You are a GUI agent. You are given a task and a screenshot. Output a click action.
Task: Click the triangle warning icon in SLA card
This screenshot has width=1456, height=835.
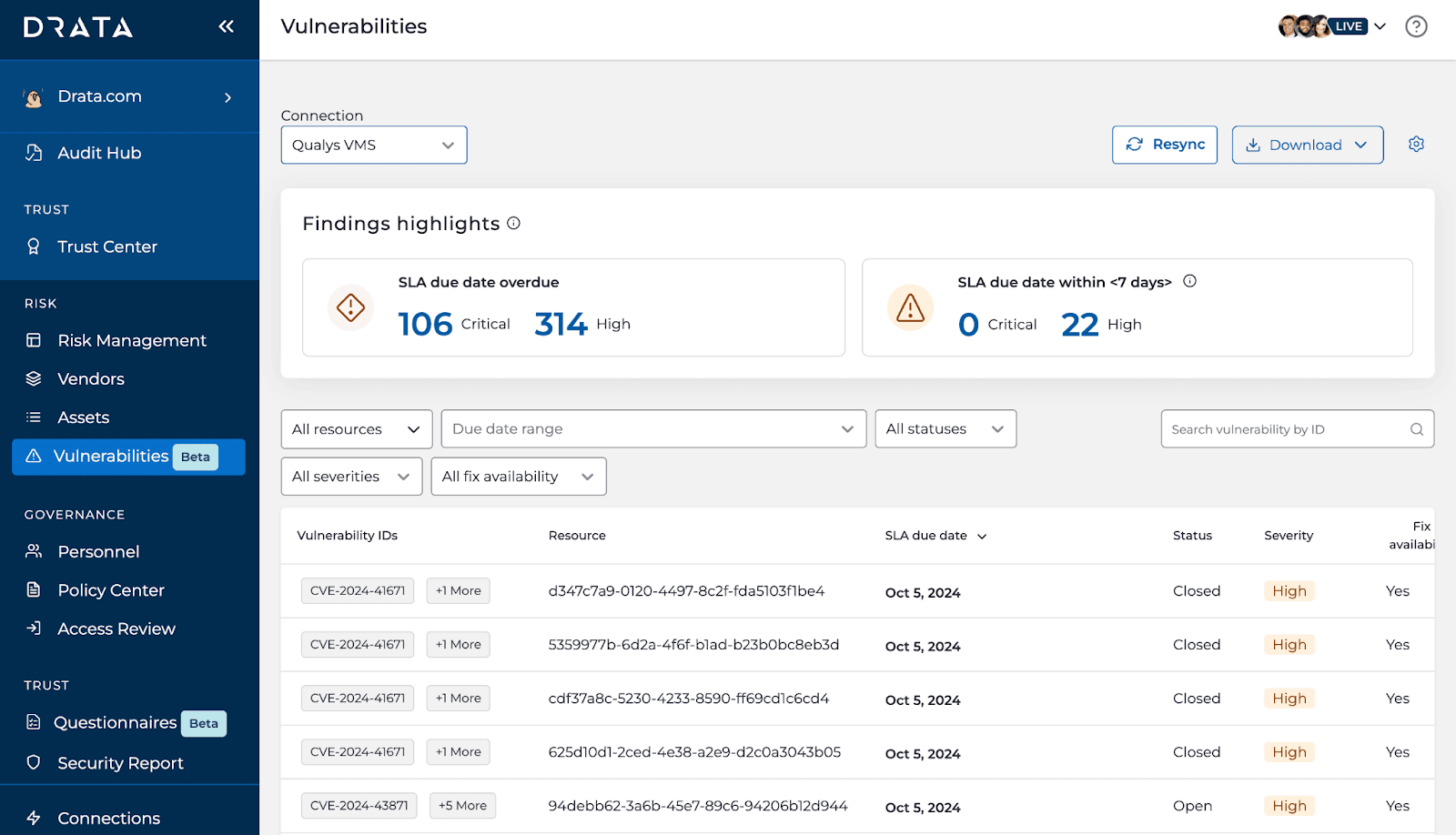(x=910, y=307)
